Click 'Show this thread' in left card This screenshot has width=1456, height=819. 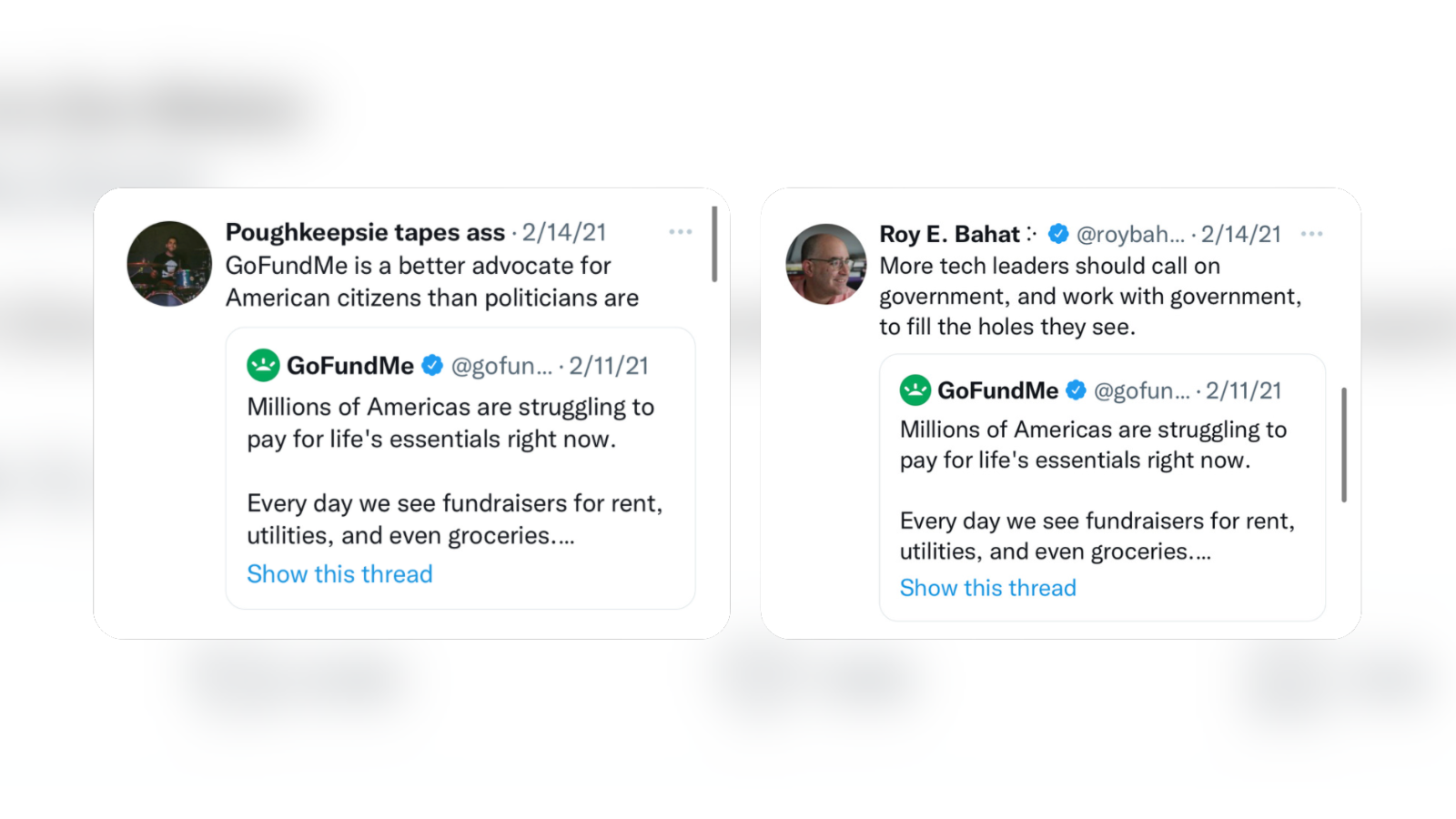tap(339, 574)
